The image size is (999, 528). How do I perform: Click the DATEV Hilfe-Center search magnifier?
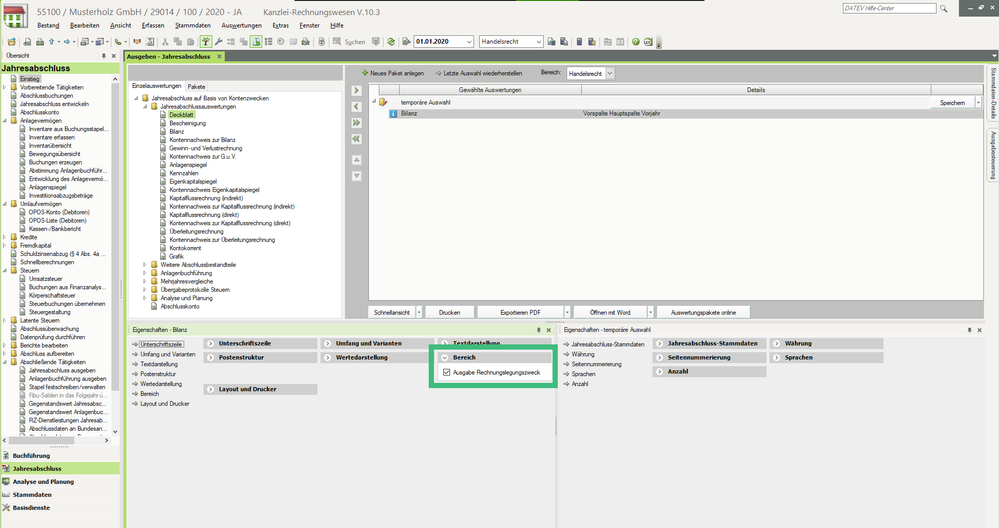(944, 8)
